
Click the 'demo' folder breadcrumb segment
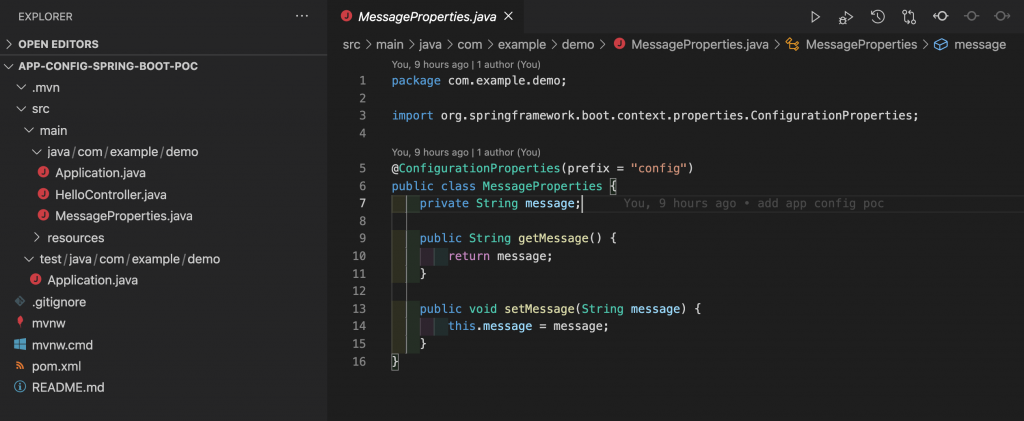pos(580,45)
